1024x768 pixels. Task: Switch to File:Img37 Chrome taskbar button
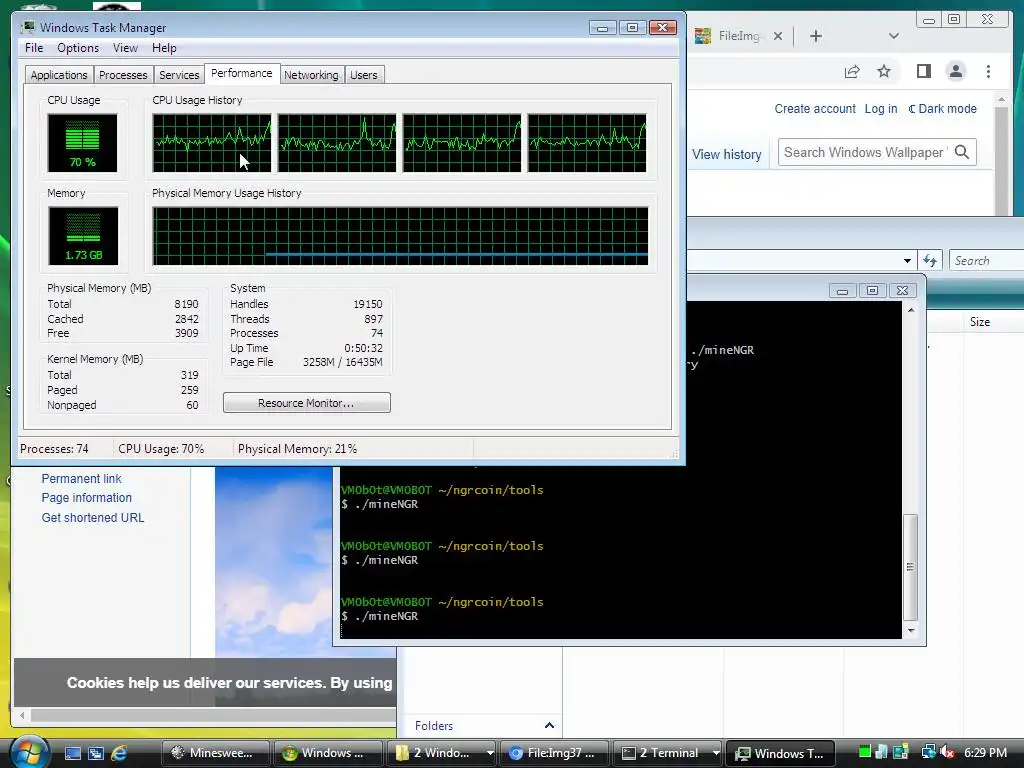click(555, 753)
